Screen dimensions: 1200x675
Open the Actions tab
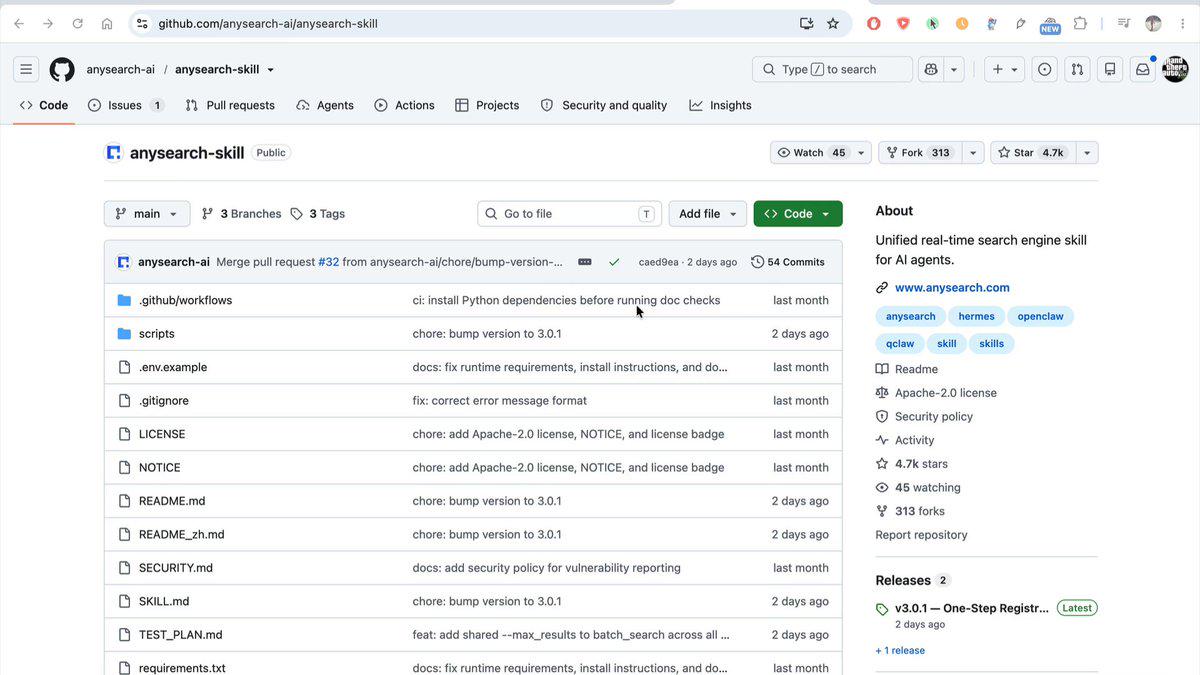(x=404, y=105)
